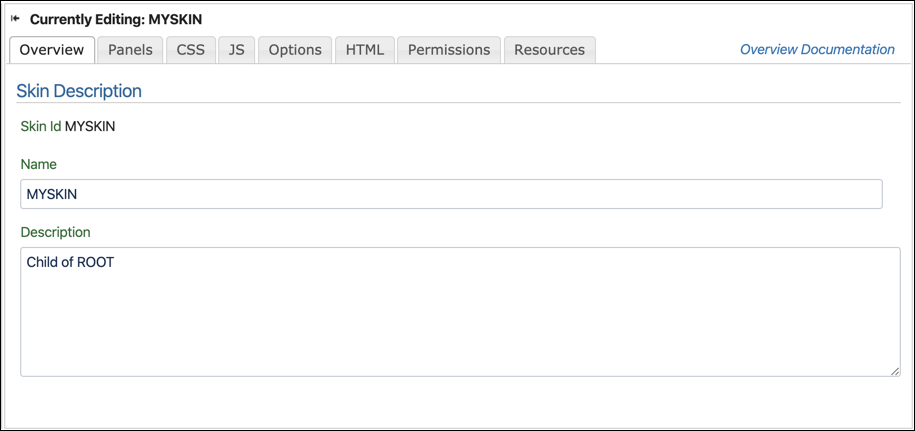Click the MYSKIN value next to Skin Id
Viewport: 915px width, 431px height.
tap(90, 127)
